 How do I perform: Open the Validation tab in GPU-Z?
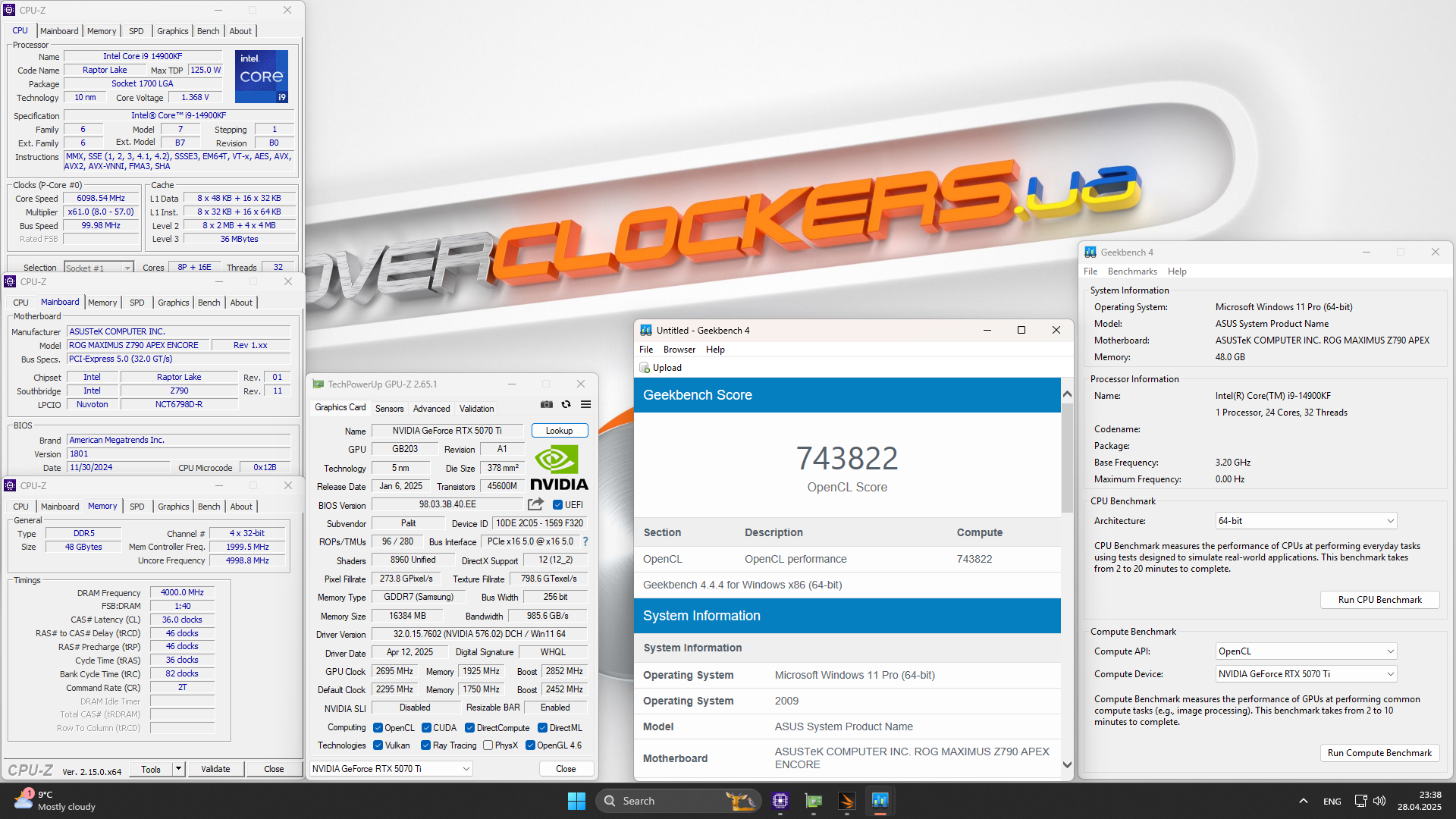click(x=476, y=409)
